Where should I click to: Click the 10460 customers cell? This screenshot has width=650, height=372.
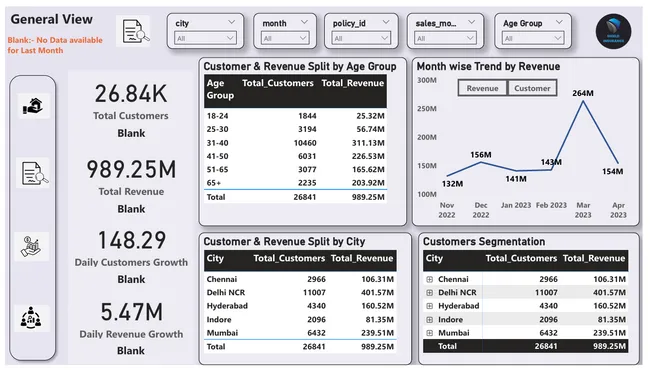[305, 143]
